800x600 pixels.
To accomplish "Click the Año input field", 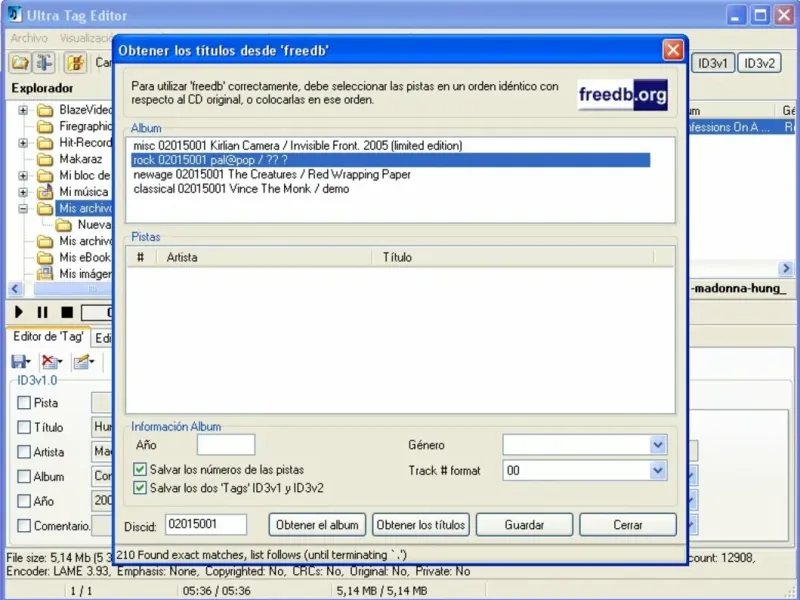I will coord(226,444).
